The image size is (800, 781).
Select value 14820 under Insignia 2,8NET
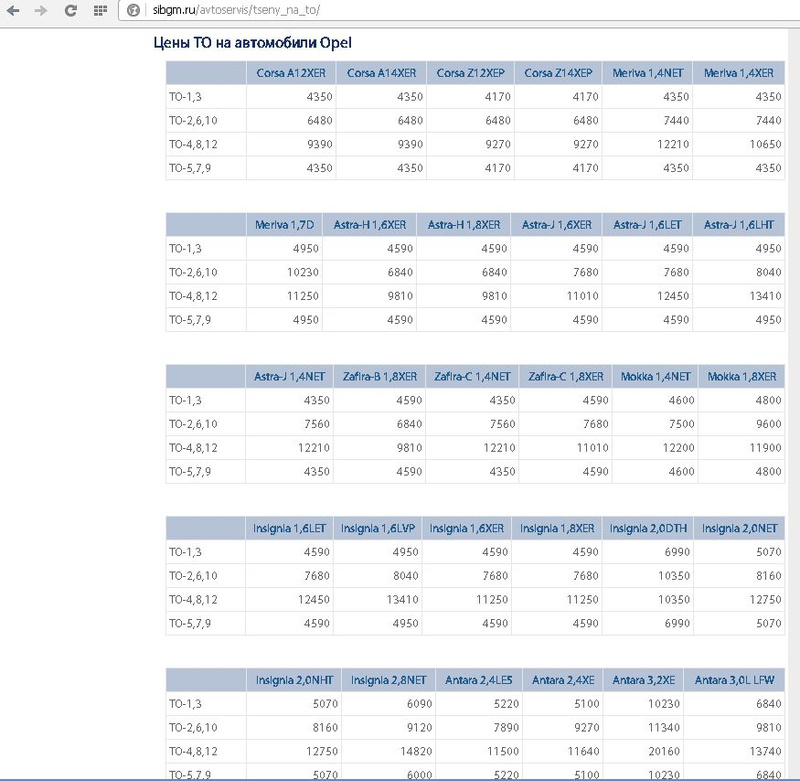point(416,751)
